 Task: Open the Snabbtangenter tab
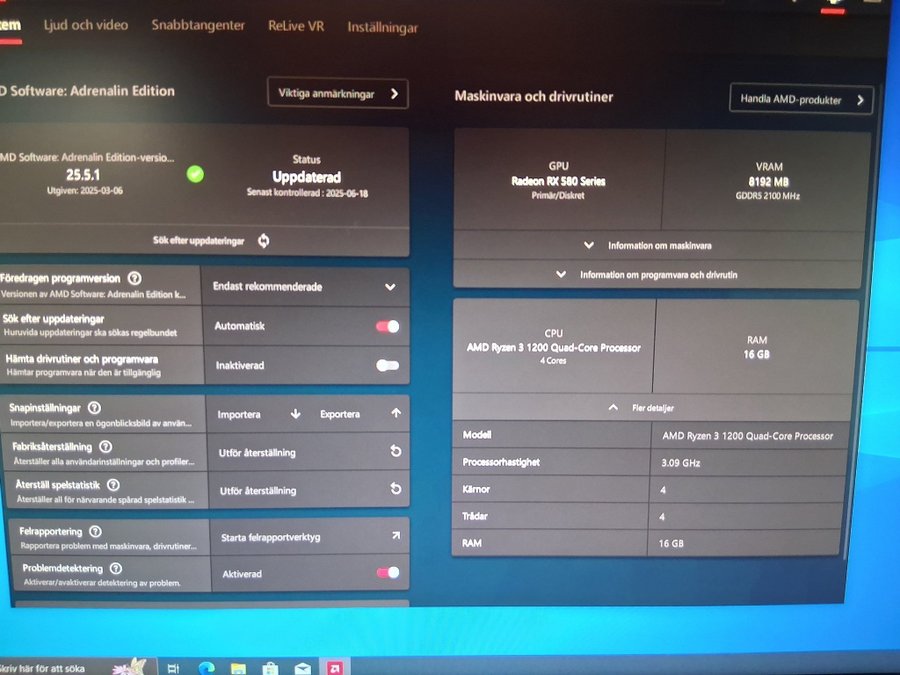pyautogui.click(x=198, y=25)
